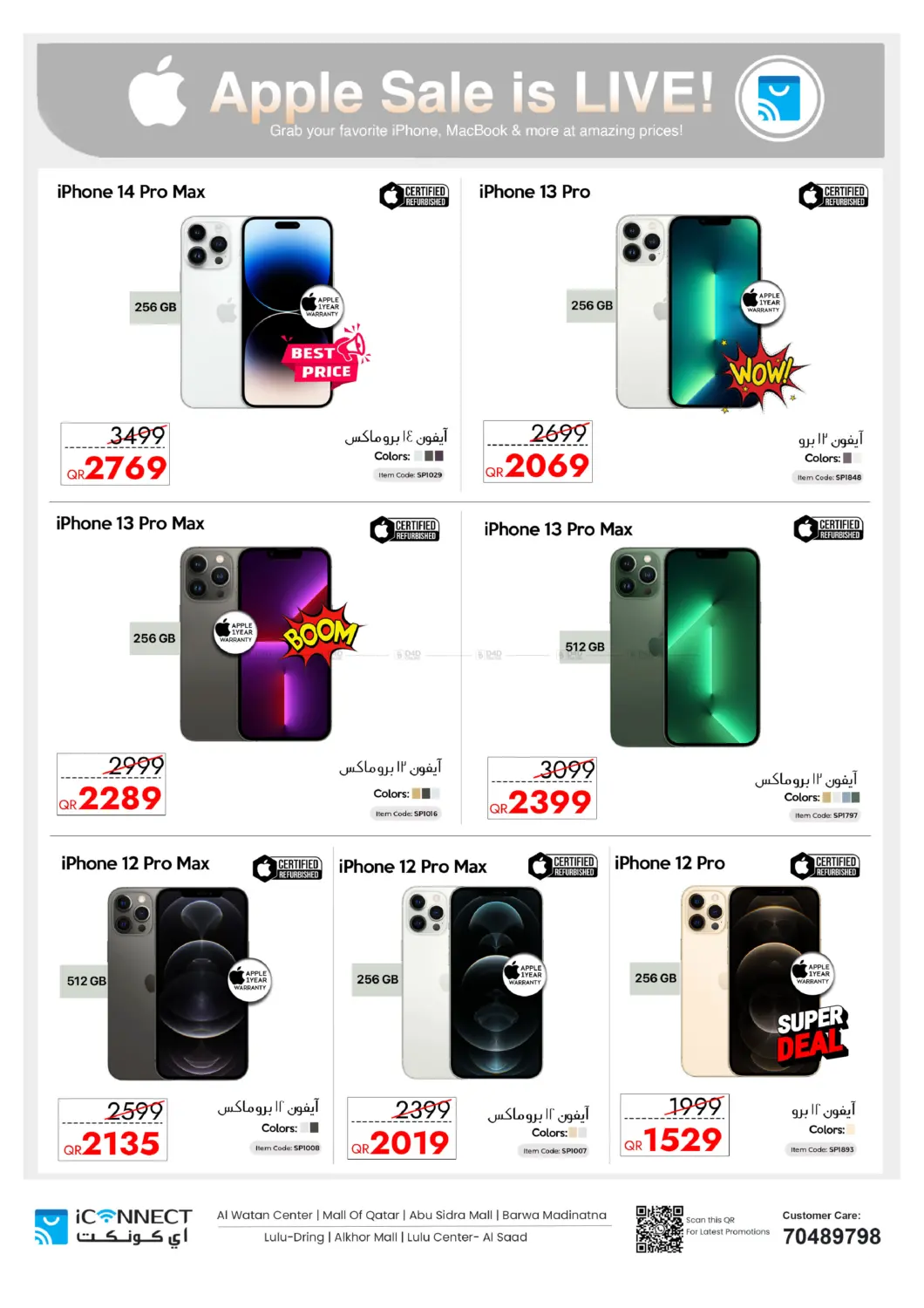Click the QR 1529 price for iPhone 12 Pro
Viewport: 924px width, 1308px height.
pyautogui.click(x=675, y=1125)
